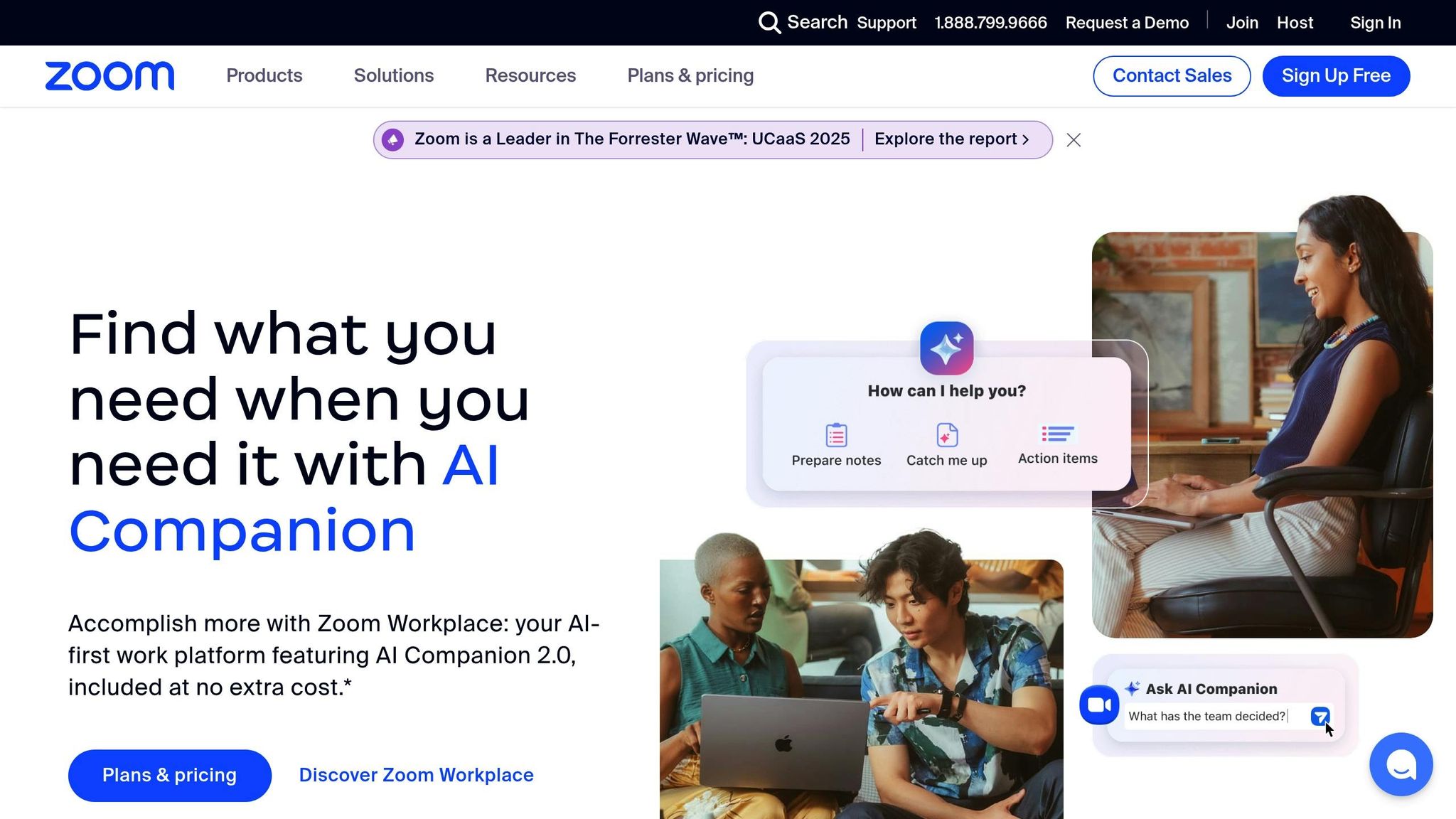Viewport: 1456px width, 819px height.
Task: Follow the Explore the report link
Action: (951, 139)
